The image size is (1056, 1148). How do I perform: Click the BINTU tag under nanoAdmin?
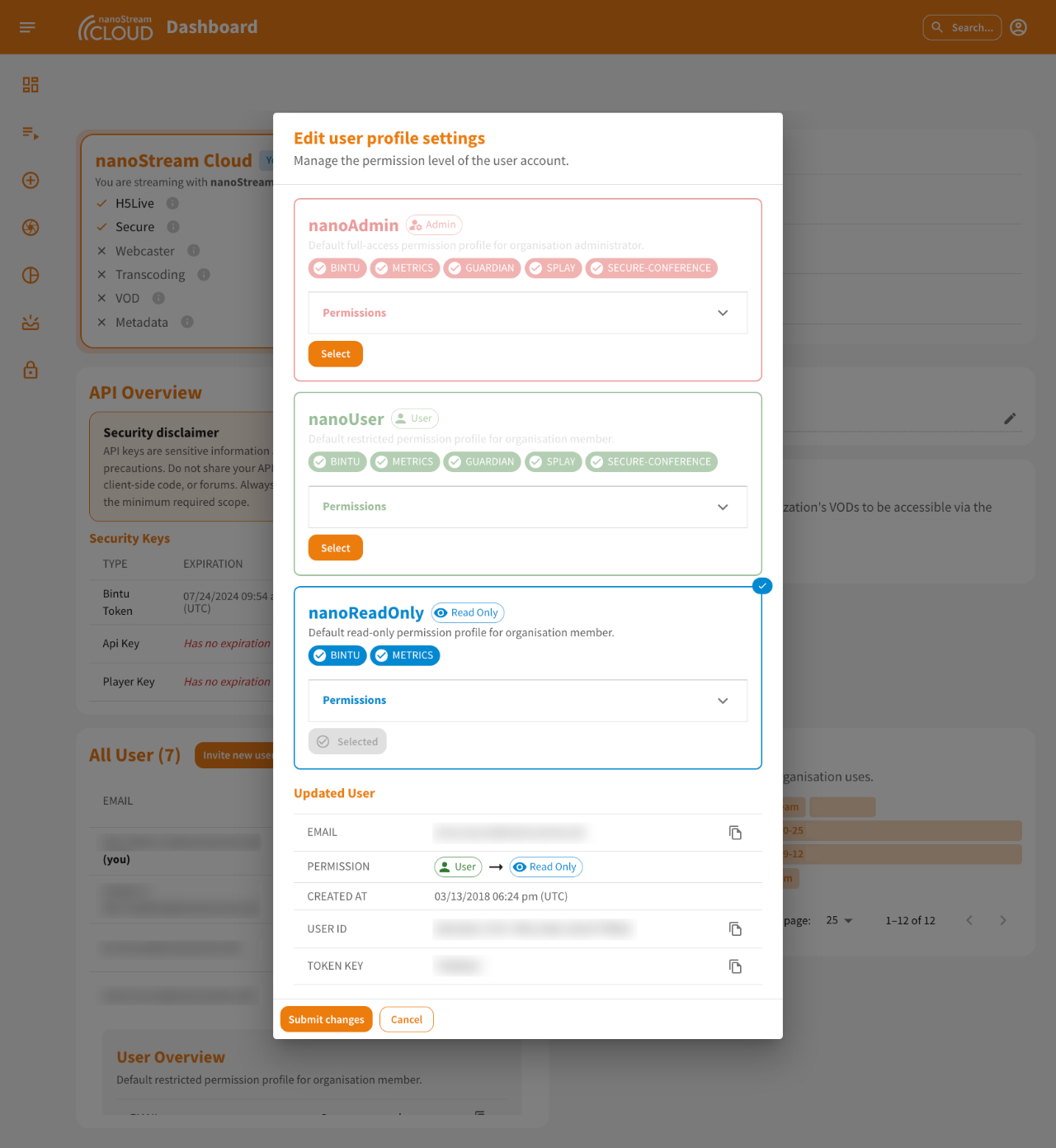337,268
